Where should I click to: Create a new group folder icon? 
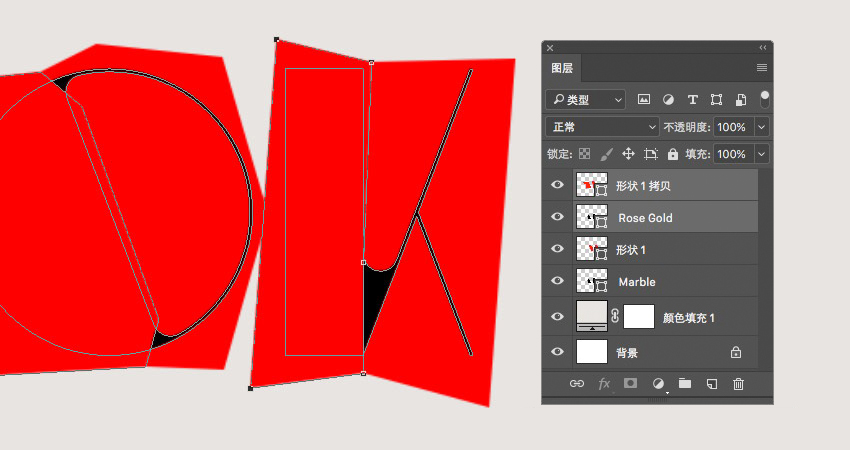click(x=685, y=383)
